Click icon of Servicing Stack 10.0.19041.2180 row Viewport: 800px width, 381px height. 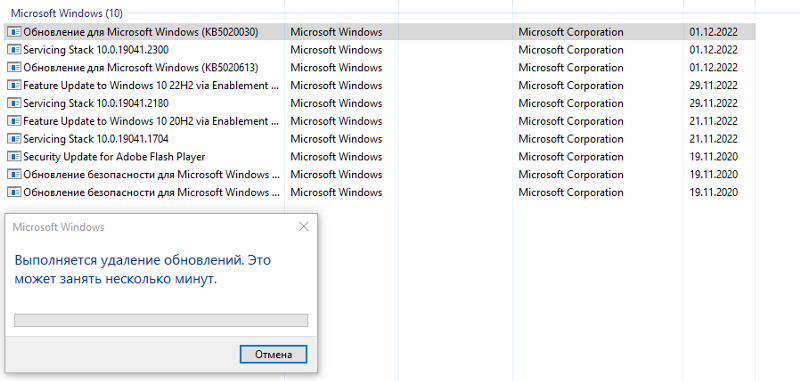point(14,104)
